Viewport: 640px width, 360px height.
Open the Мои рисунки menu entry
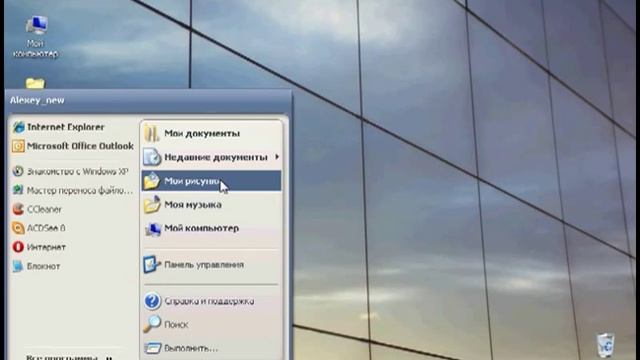pos(211,181)
